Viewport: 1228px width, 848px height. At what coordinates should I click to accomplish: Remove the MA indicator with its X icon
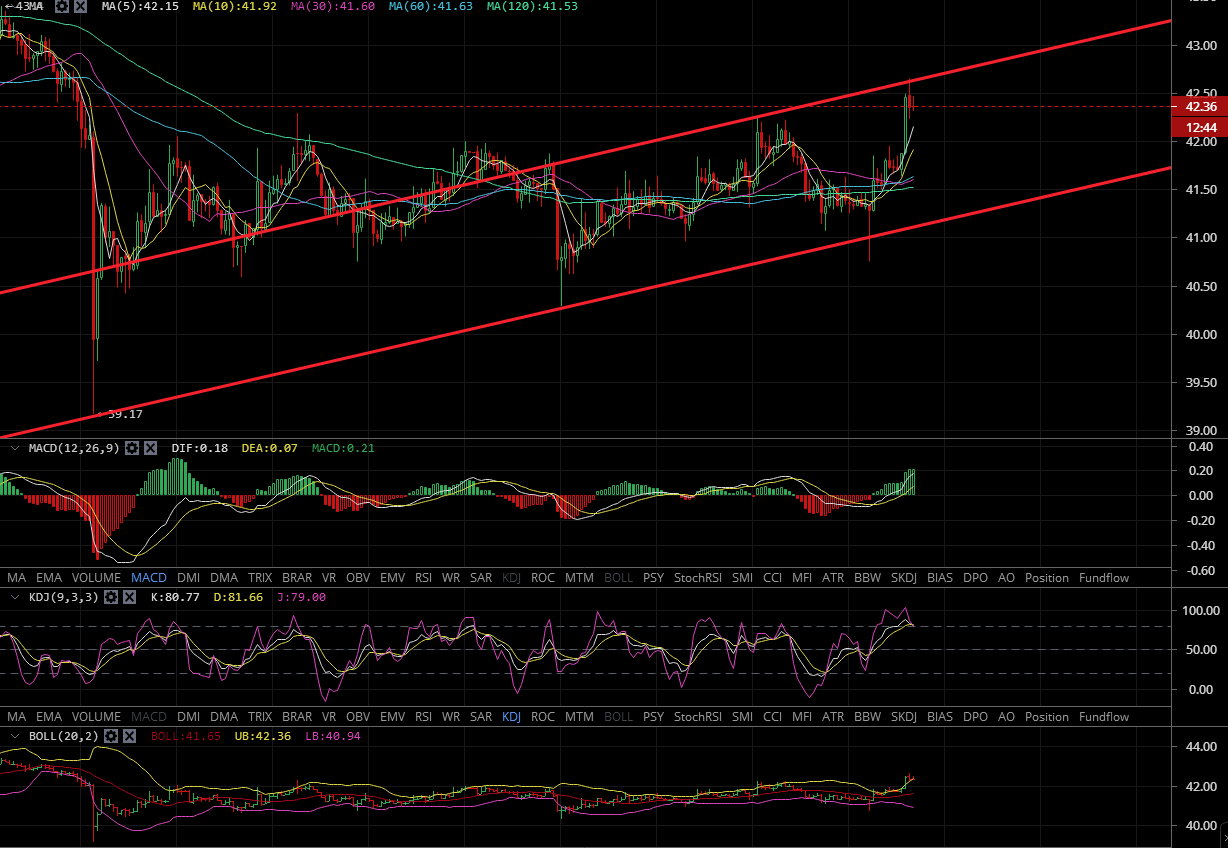pos(80,6)
